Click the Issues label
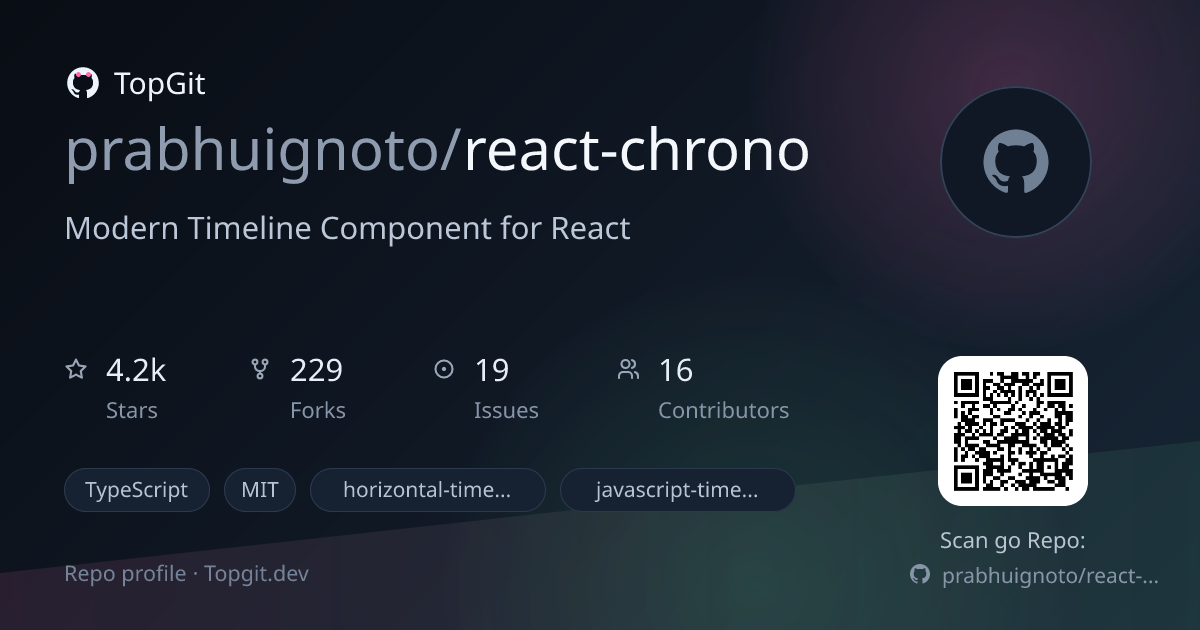The image size is (1200, 630). coord(506,411)
